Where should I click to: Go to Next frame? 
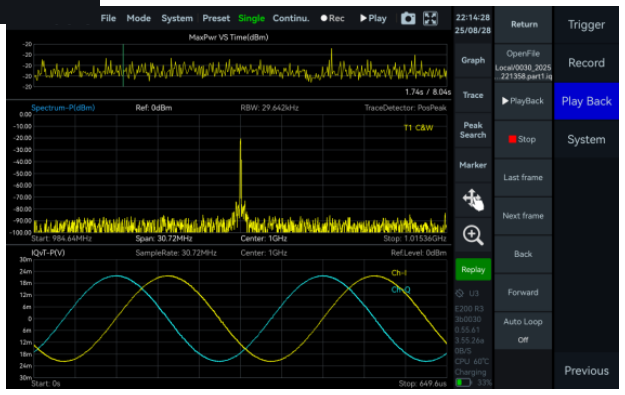pyautogui.click(x=523, y=216)
